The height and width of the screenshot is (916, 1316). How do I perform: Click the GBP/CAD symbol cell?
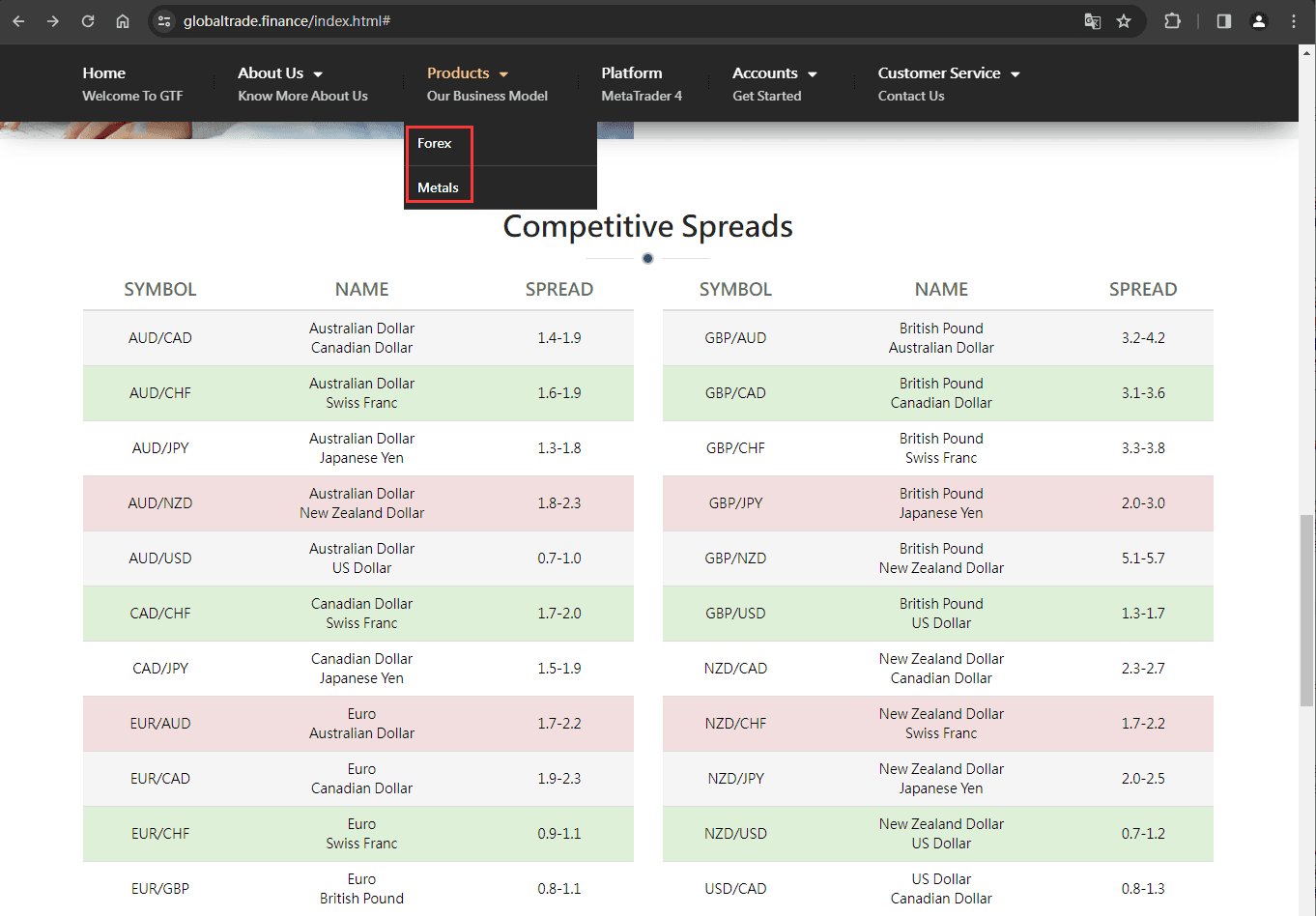[735, 393]
